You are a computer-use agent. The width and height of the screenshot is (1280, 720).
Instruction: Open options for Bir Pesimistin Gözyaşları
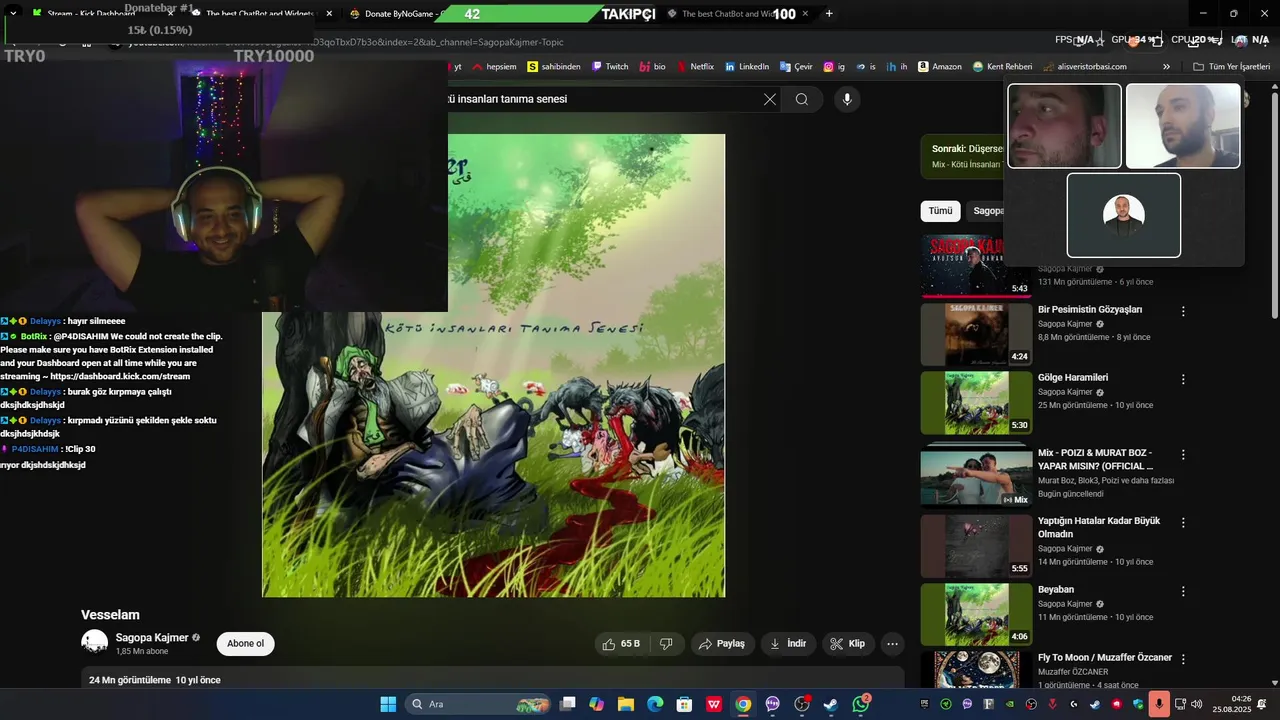pos(1183,311)
